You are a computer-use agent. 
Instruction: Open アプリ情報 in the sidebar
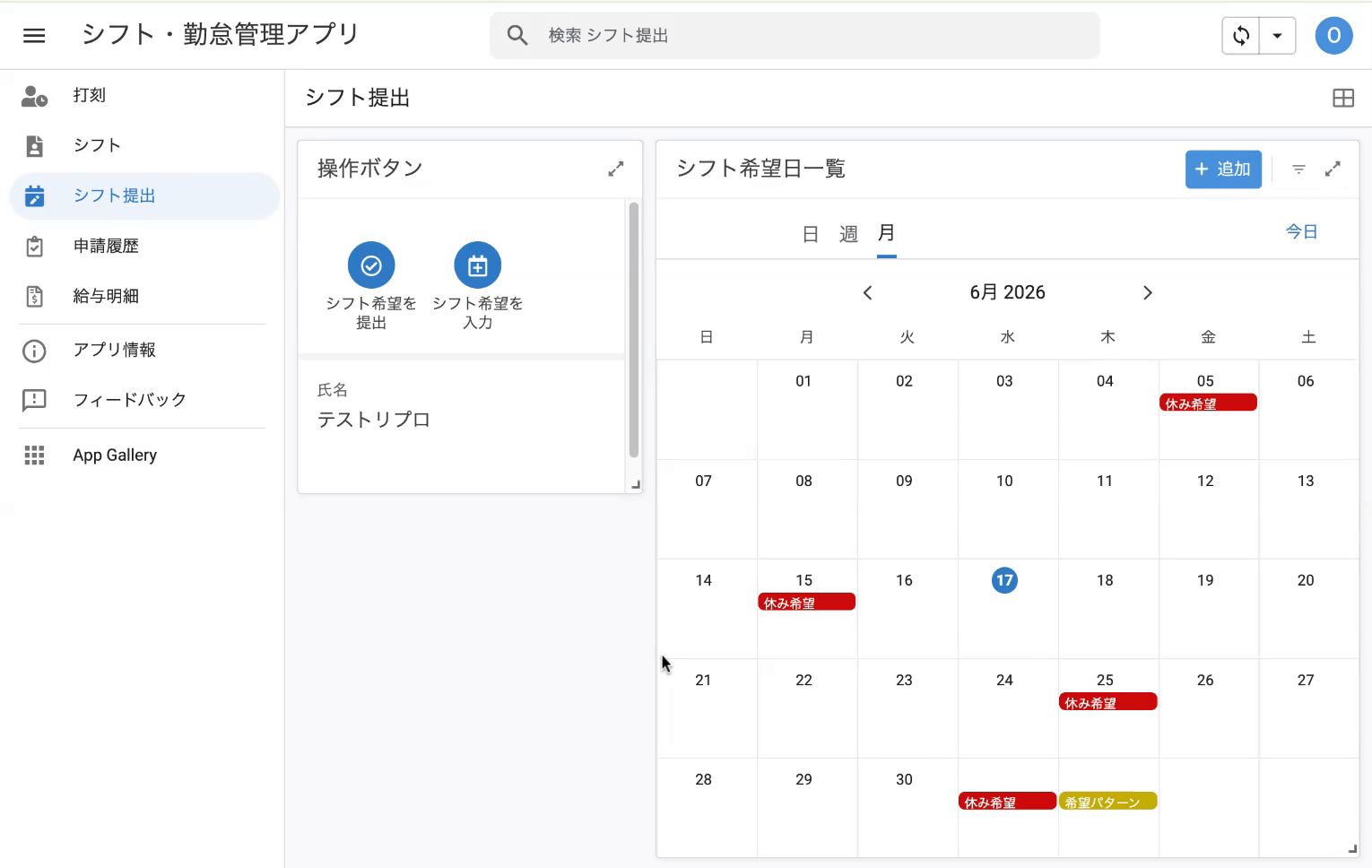(x=144, y=350)
